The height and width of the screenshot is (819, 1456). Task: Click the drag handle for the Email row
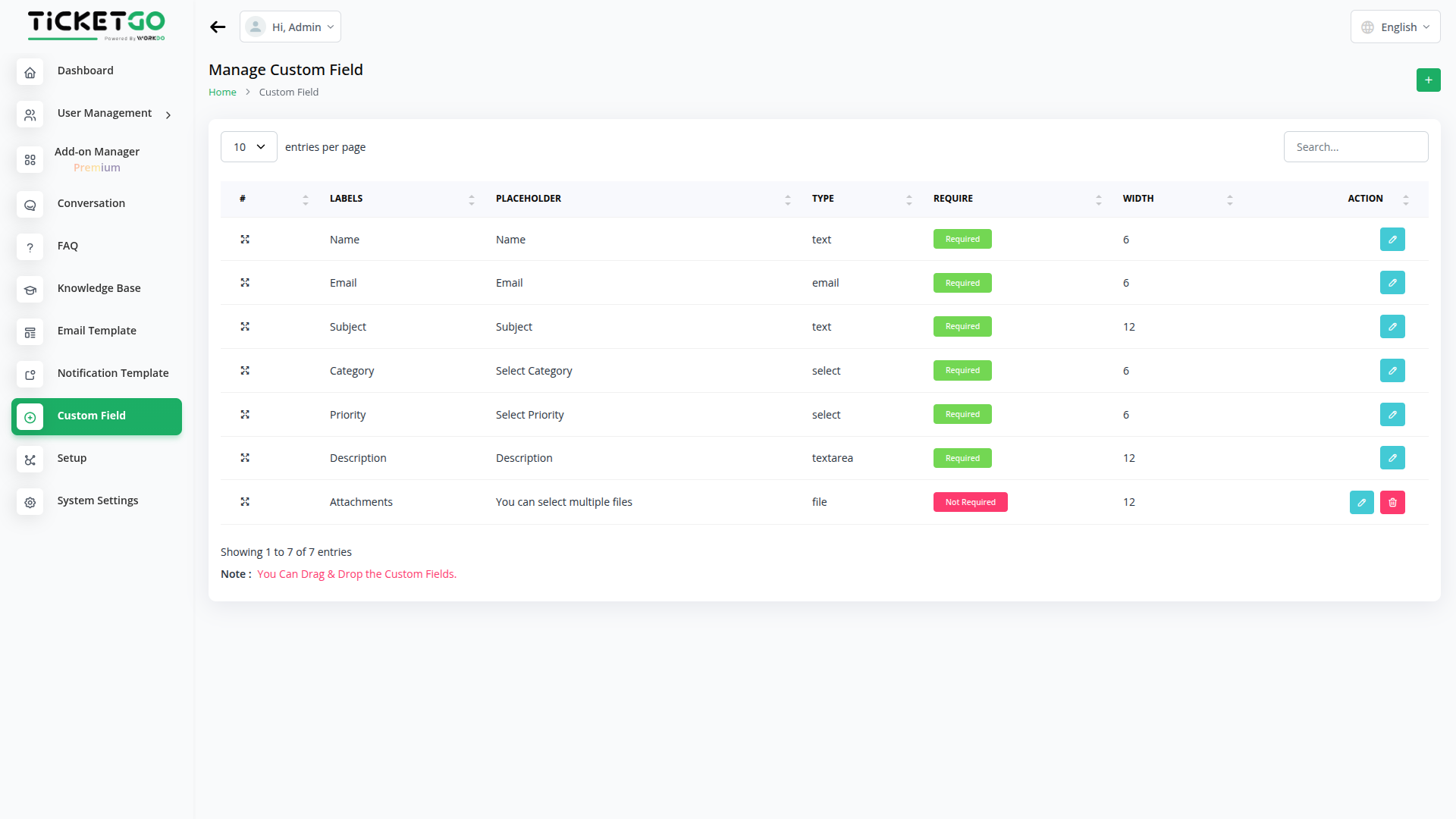click(245, 283)
